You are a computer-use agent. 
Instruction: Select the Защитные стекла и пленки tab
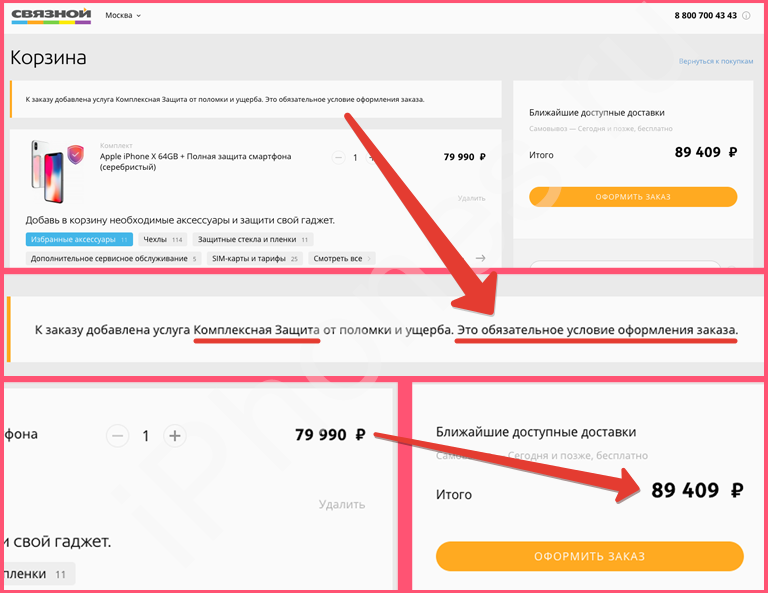point(253,239)
